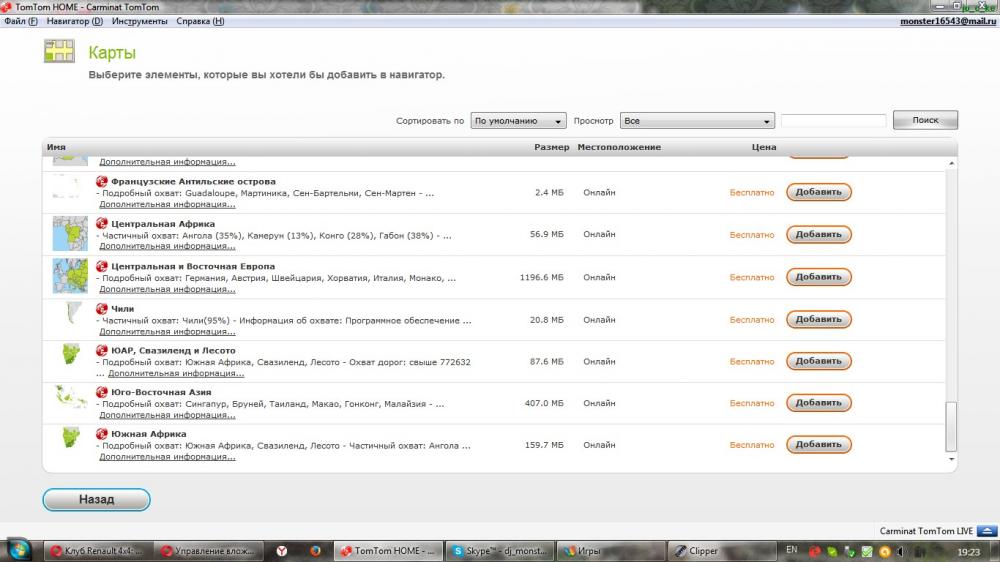Viewport: 1000px width, 562px height.
Task: Open Yandex browser from taskbar
Action: 281,551
